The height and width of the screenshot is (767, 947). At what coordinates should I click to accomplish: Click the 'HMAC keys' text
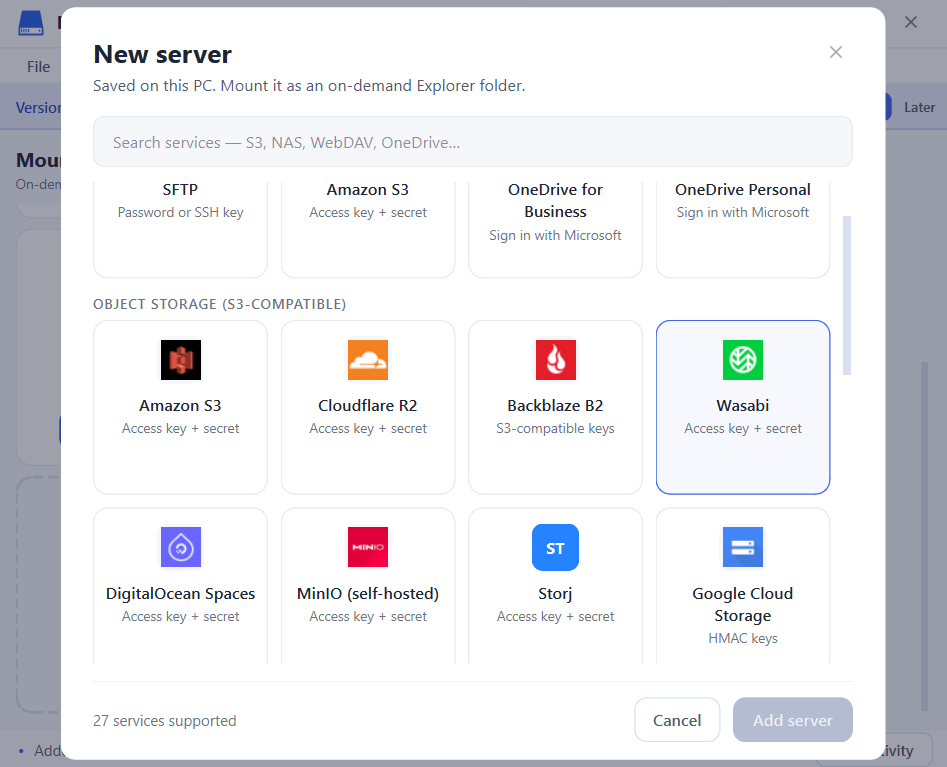tap(743, 638)
